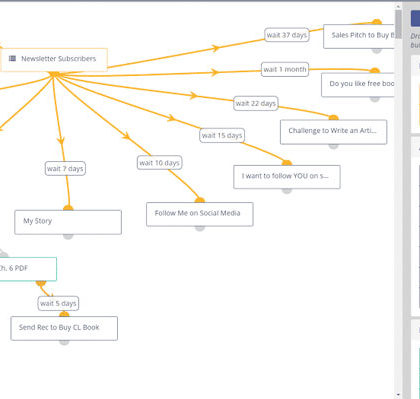Image resolution: width=420 pixels, height=399 pixels.
Task: Select the Sales Pitch to Buy node
Action: tap(359, 36)
